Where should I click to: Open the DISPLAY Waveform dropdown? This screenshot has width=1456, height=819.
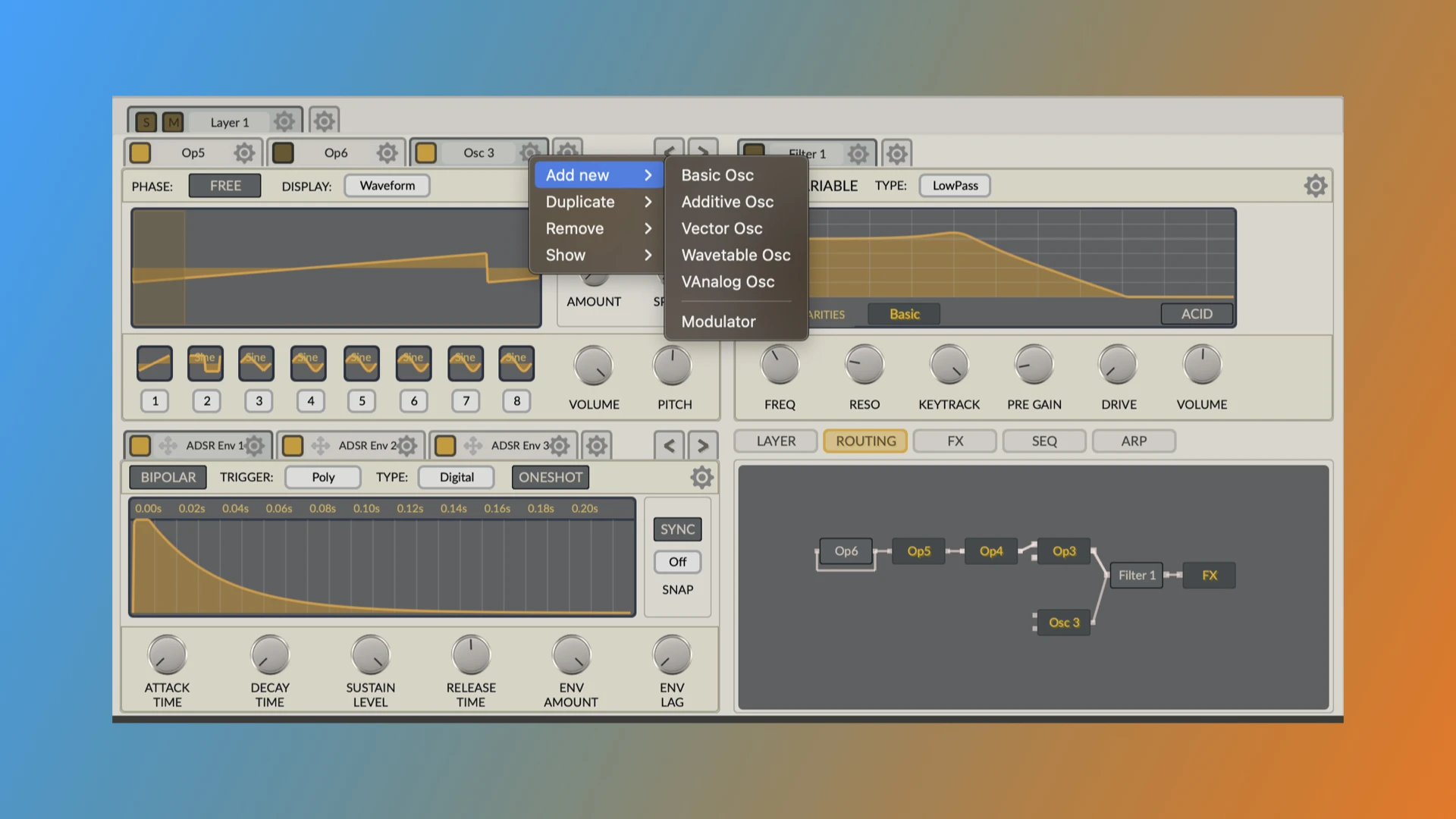387,186
